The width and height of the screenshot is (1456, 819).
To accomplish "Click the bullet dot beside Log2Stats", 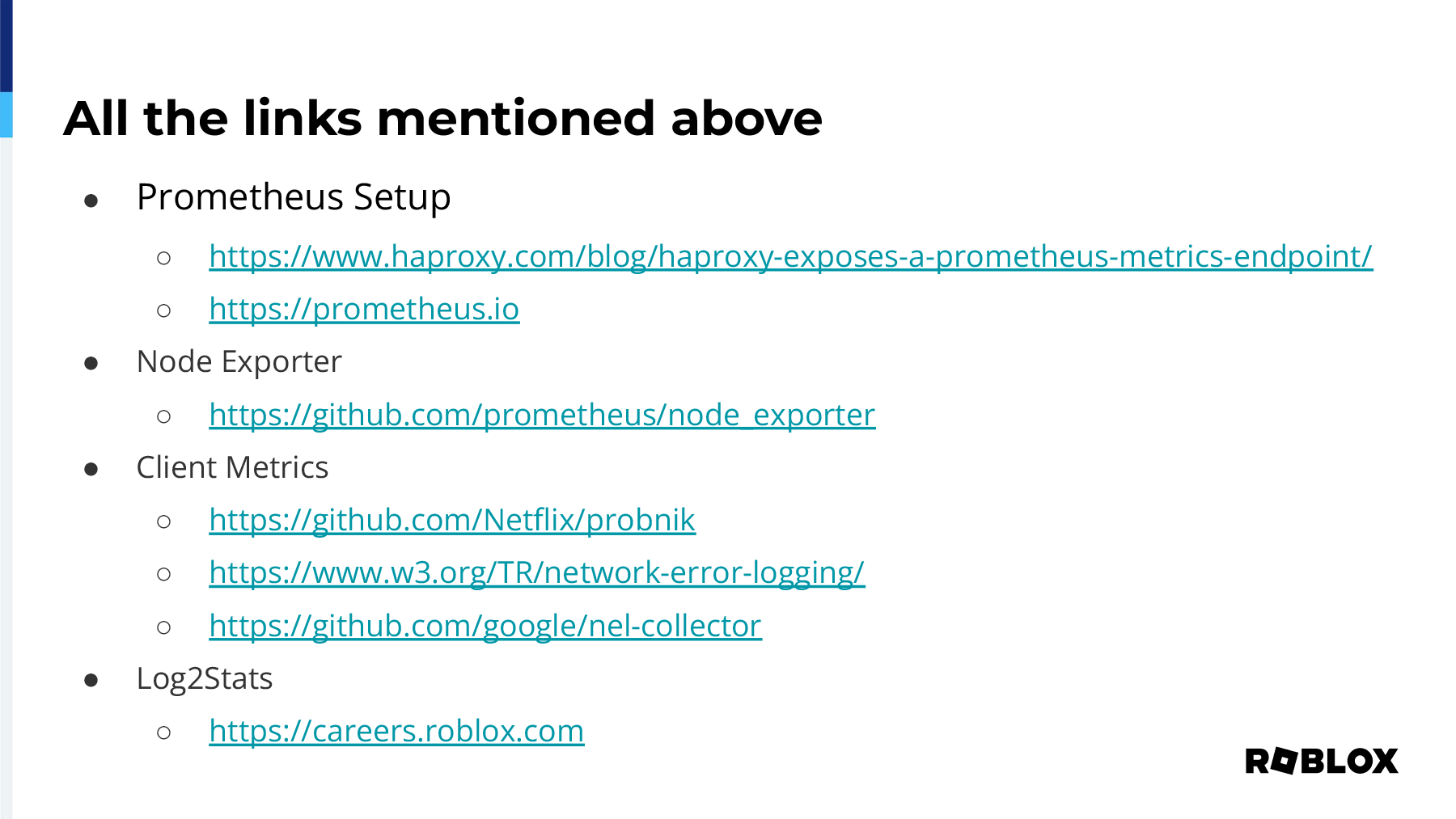I will tap(91, 681).
